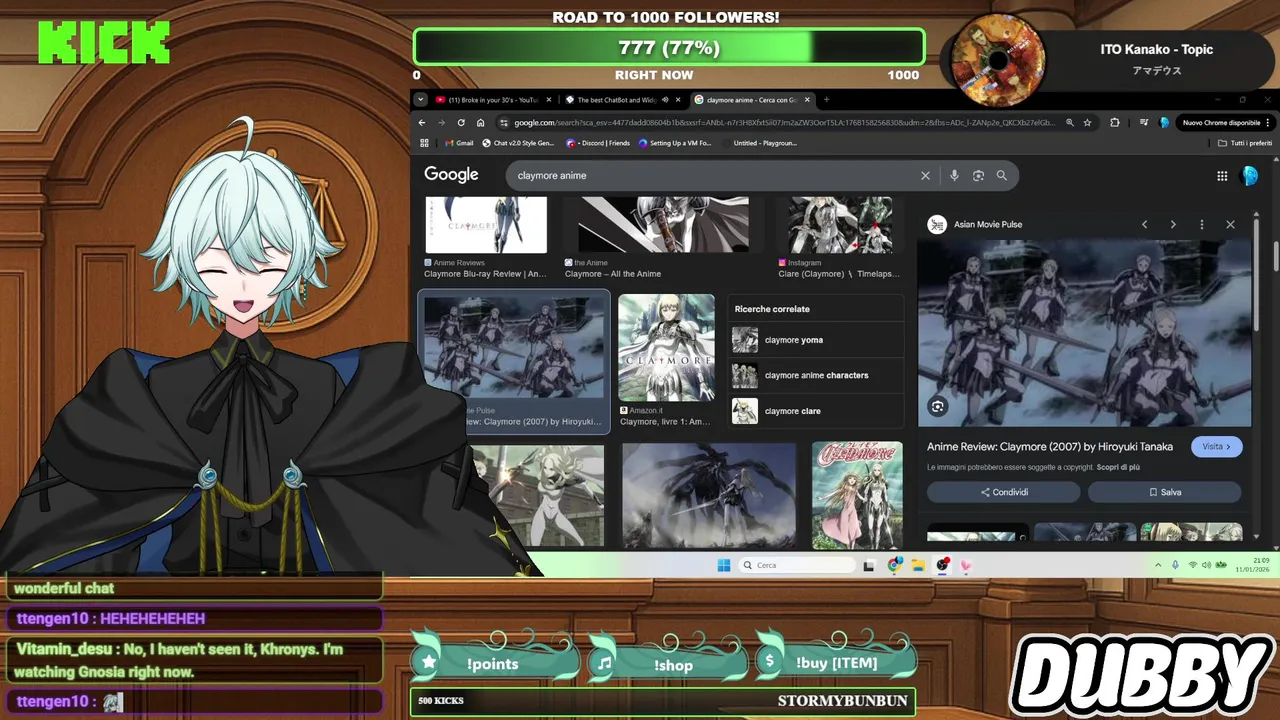
Task: Reload the Google results page
Action: [461, 122]
